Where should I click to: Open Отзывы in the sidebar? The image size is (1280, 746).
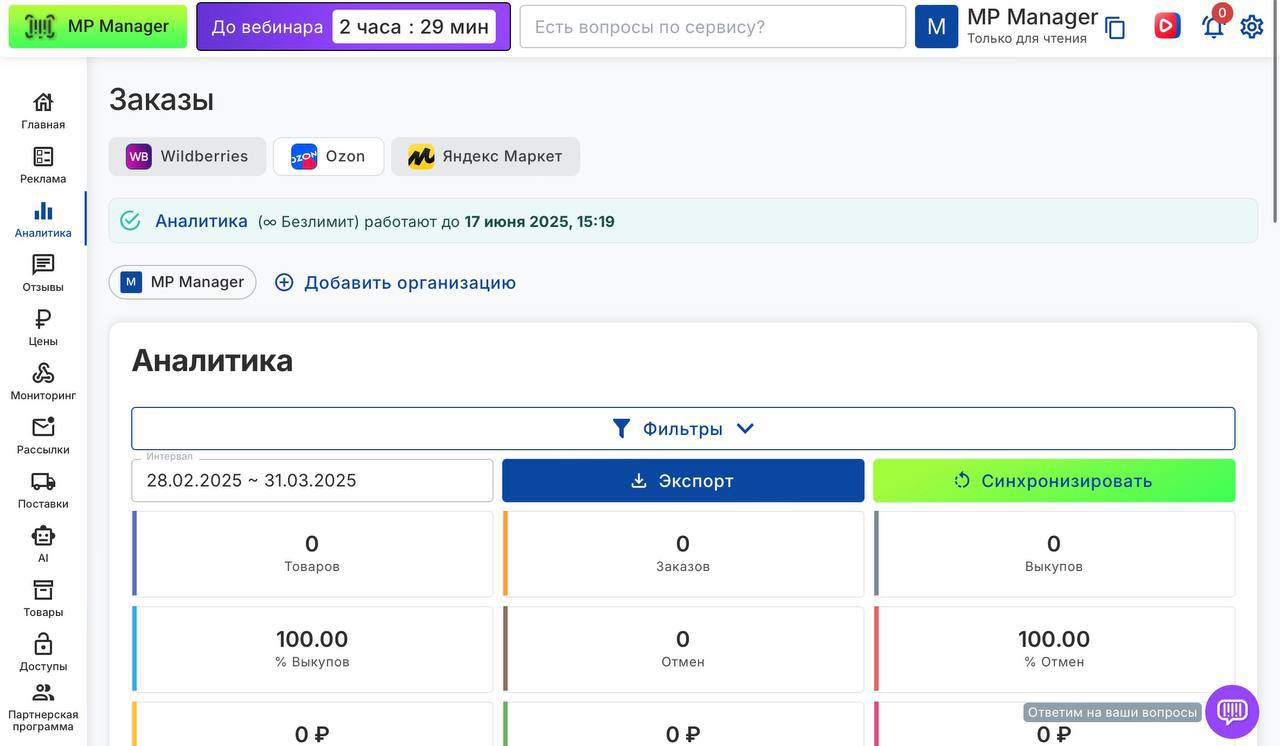point(43,273)
